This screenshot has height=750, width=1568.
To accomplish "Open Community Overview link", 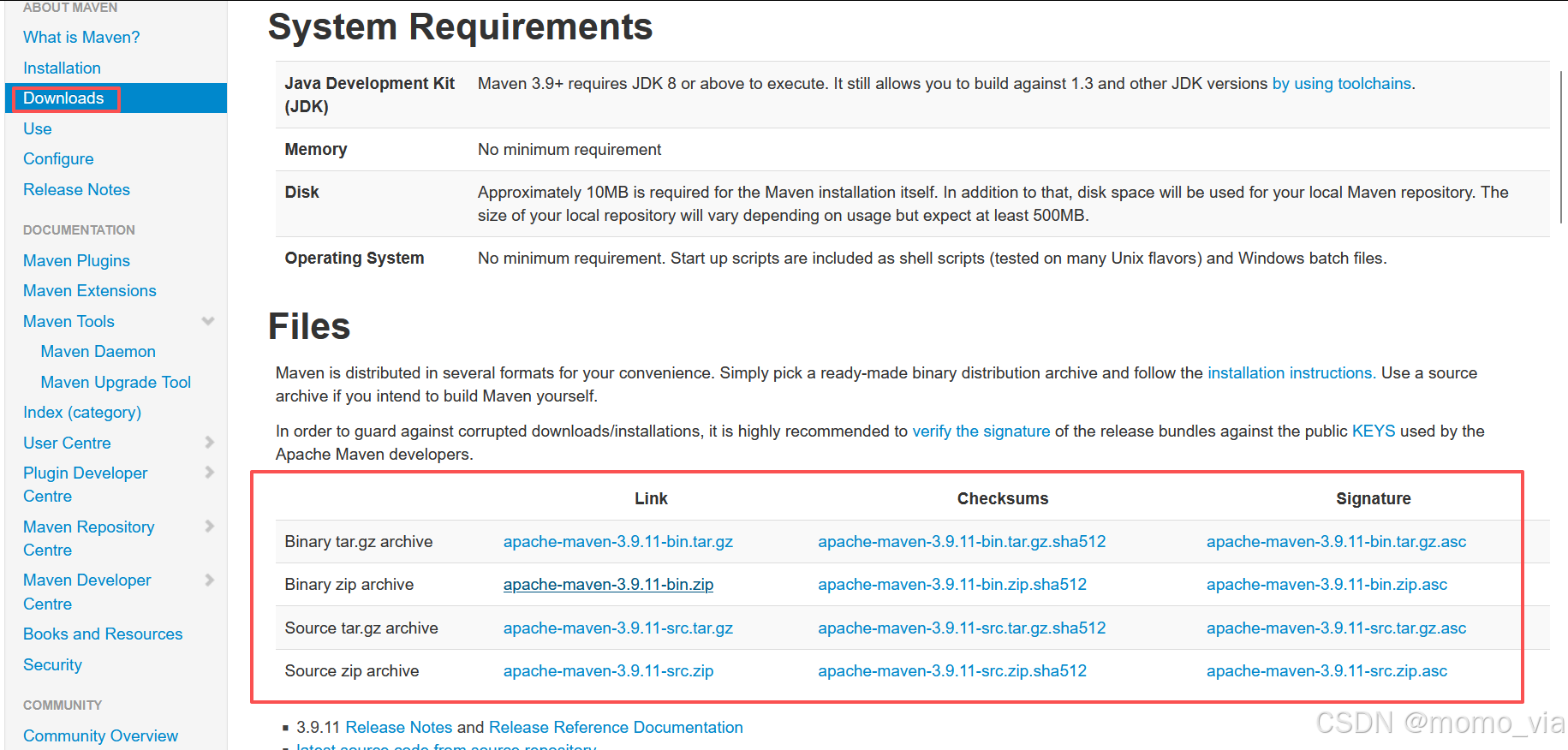I will tap(100, 735).
